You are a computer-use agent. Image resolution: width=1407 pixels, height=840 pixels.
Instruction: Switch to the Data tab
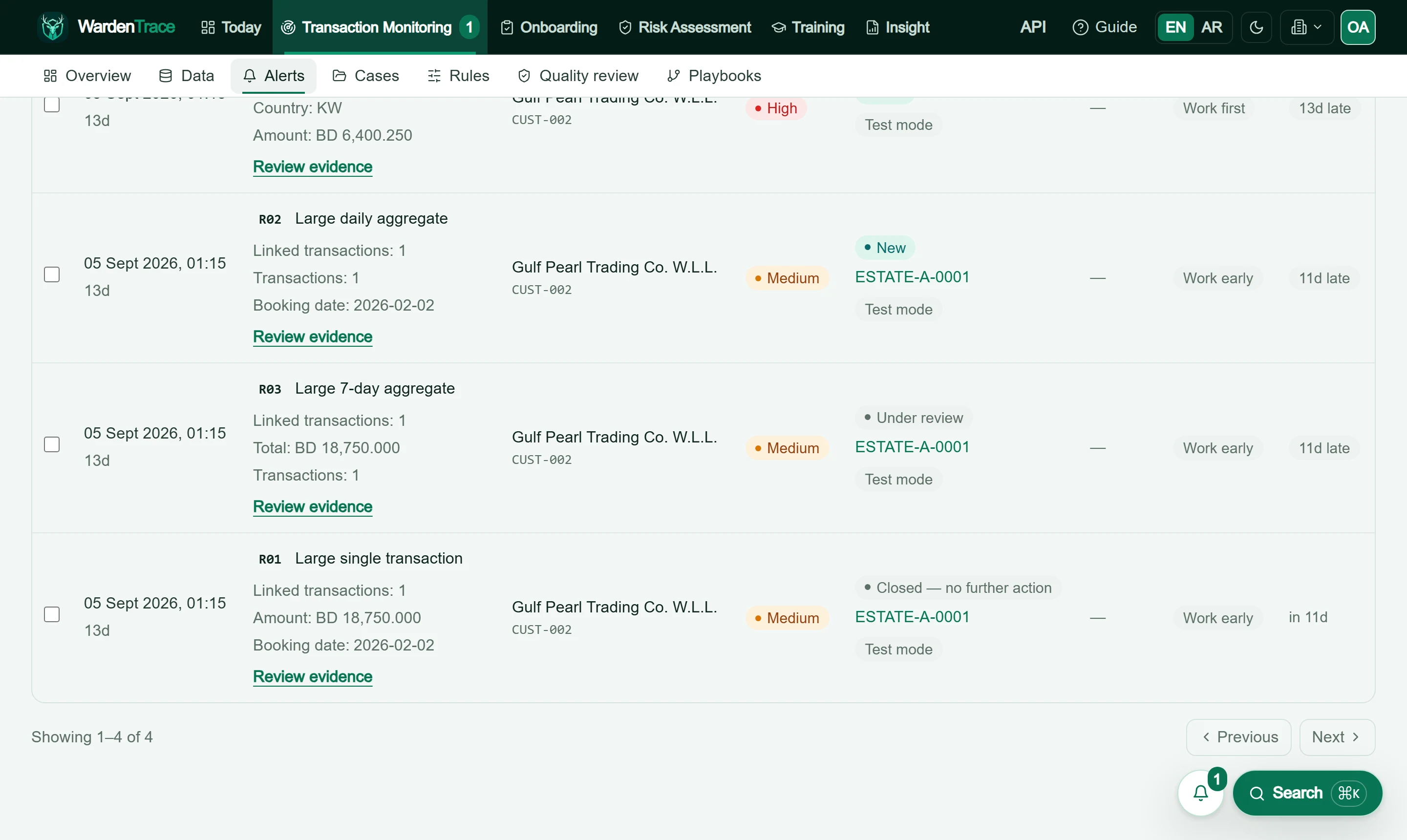pyautogui.click(x=186, y=76)
